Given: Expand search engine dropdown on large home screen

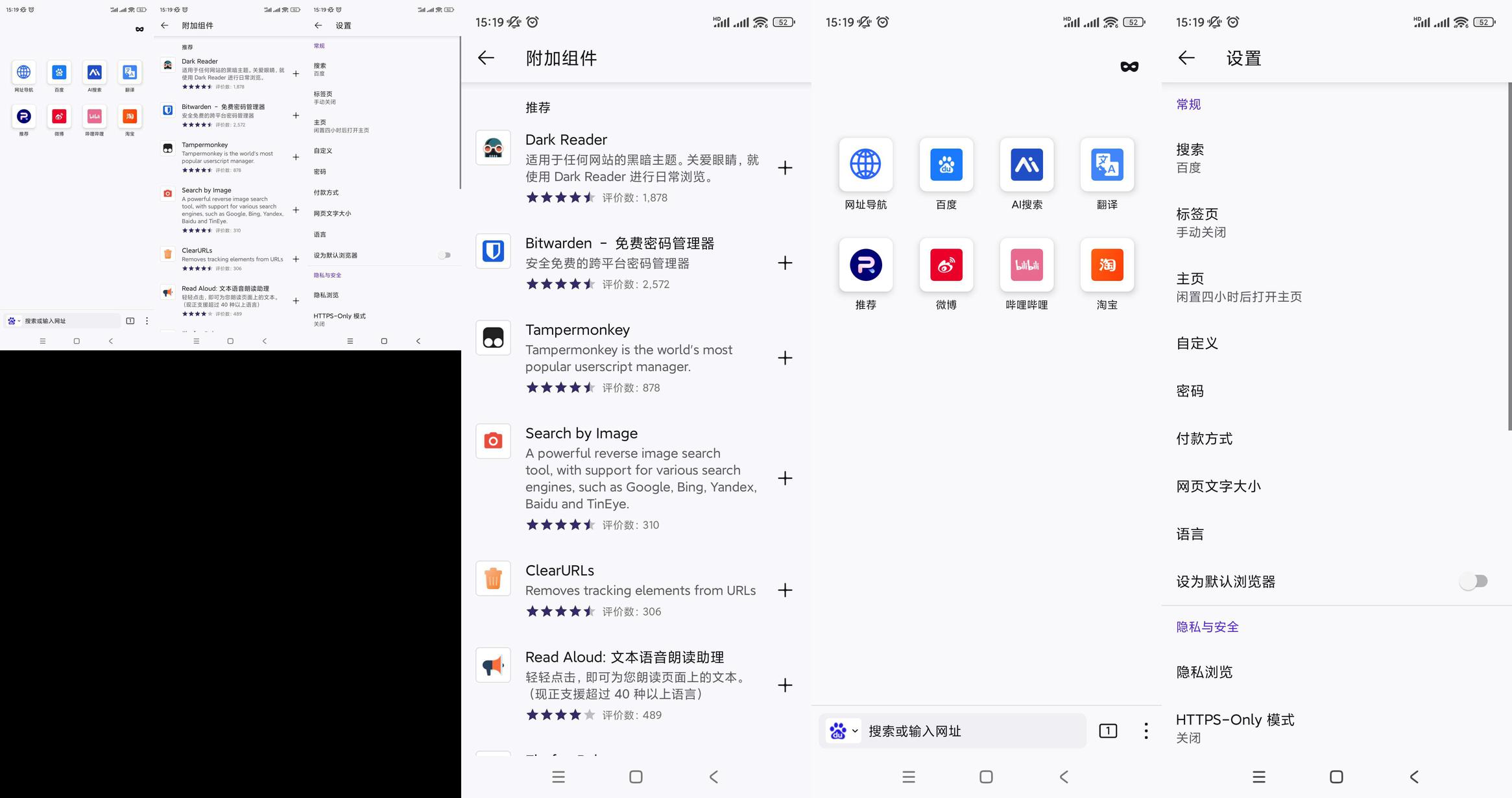Looking at the screenshot, I should click(843, 731).
